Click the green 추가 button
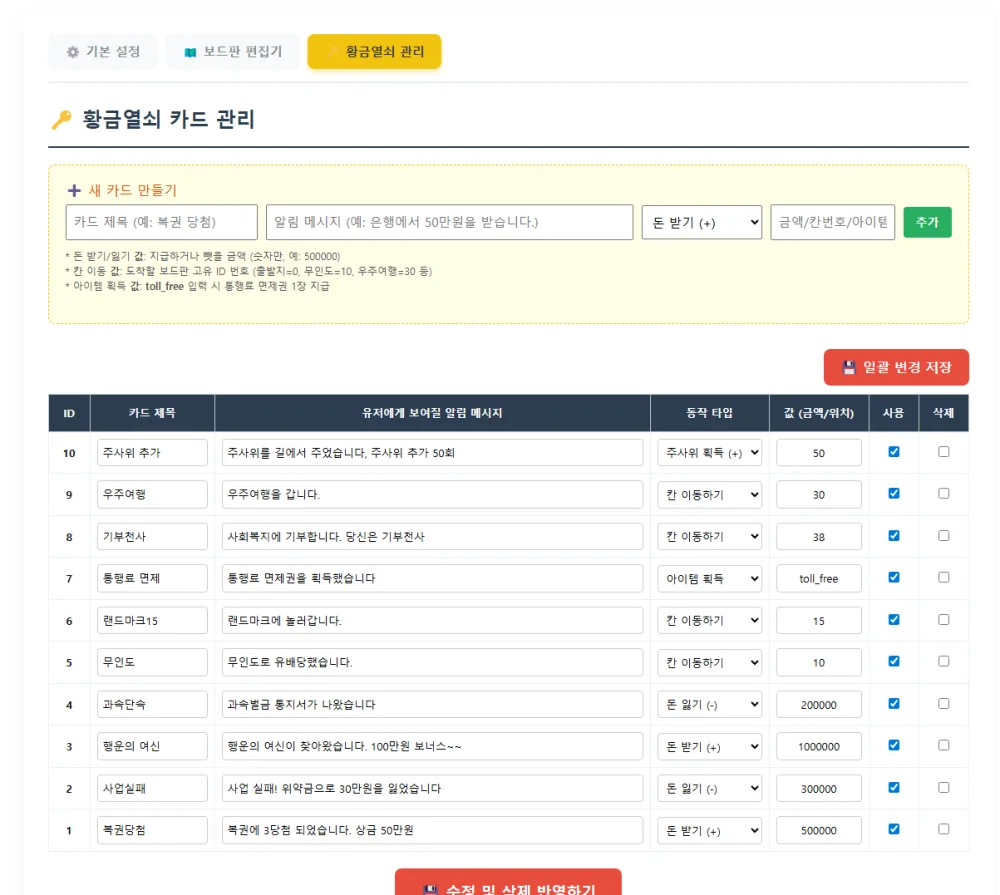Screen dimensions: 1000x895 point(927,222)
